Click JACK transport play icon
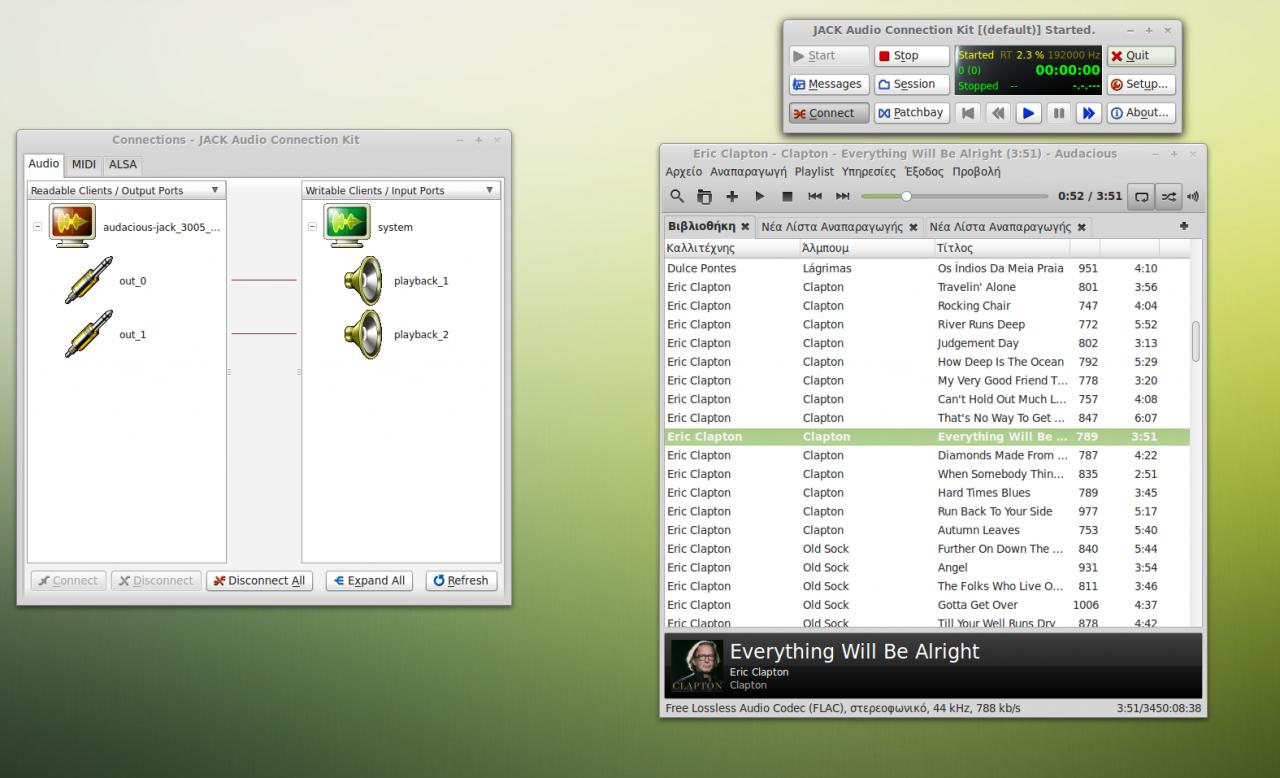 1028,113
